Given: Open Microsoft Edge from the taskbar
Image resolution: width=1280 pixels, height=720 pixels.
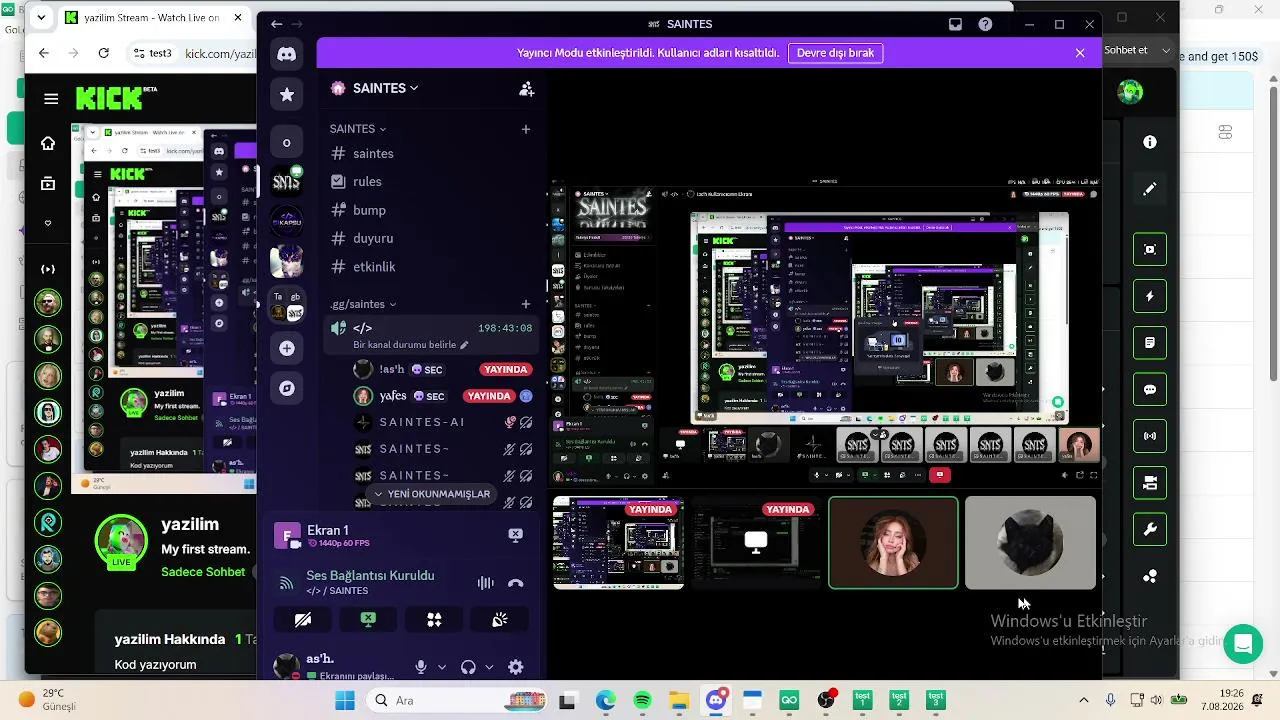Looking at the screenshot, I should [x=606, y=700].
